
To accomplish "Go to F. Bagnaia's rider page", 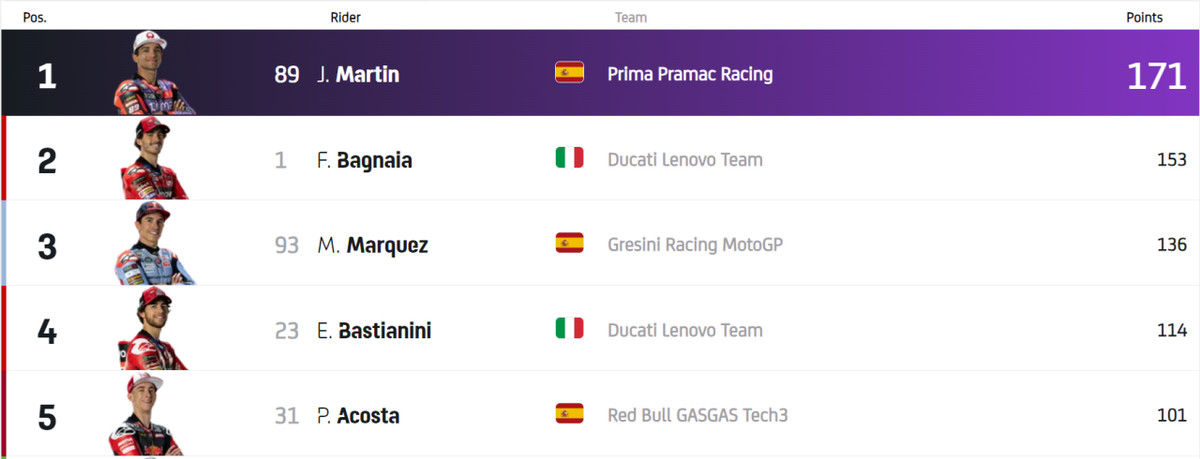I will click(364, 160).
